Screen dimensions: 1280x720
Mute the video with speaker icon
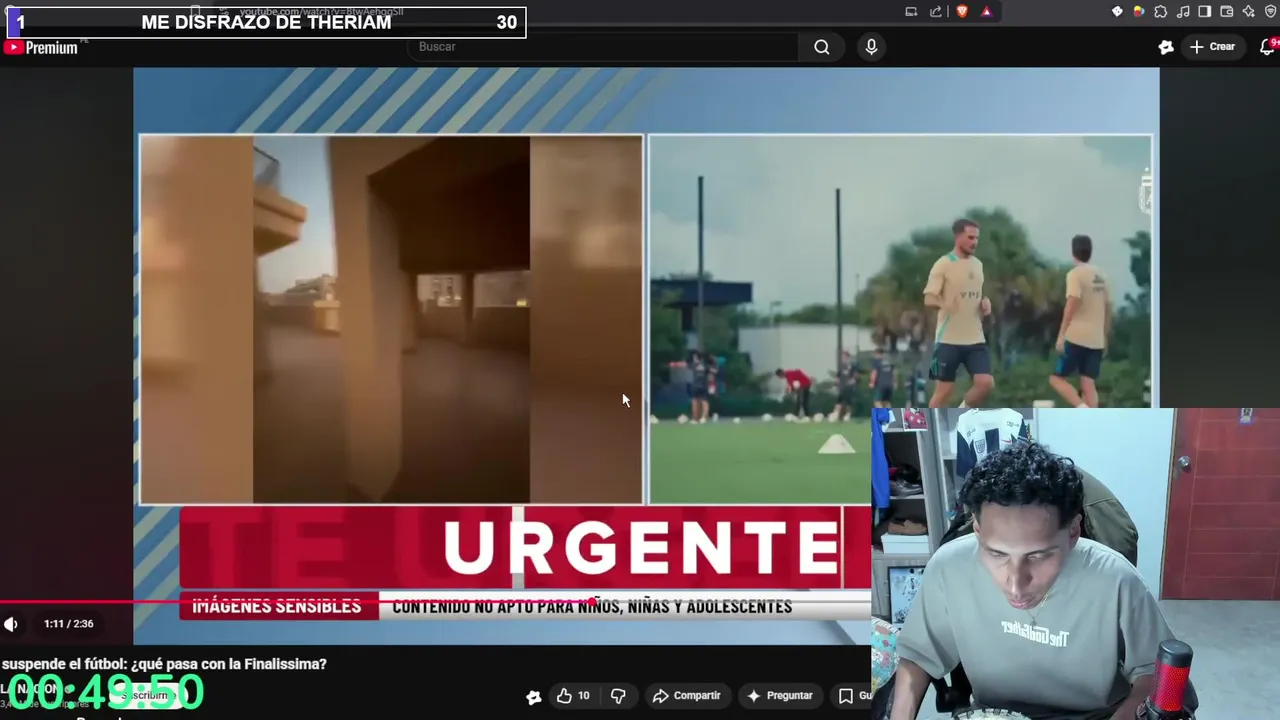(11, 624)
